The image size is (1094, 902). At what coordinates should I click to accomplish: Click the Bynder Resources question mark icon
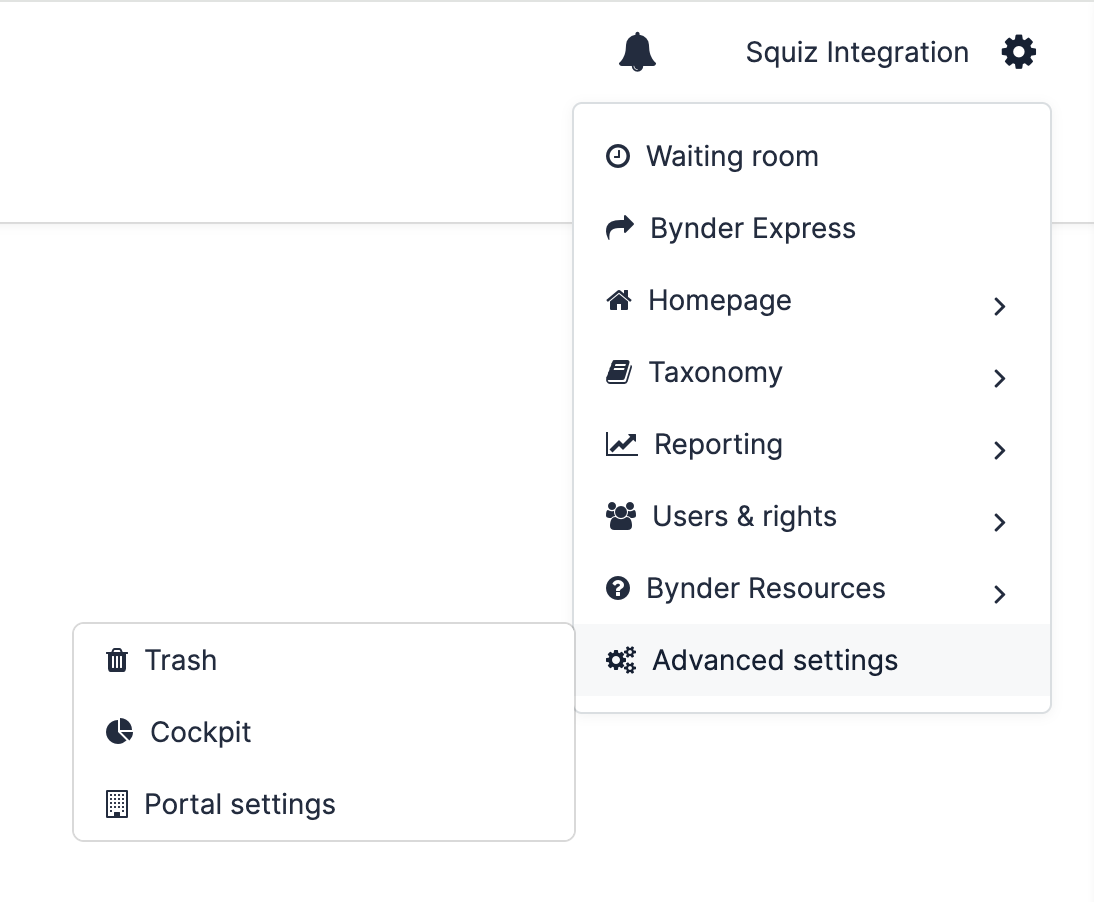pyautogui.click(x=617, y=588)
